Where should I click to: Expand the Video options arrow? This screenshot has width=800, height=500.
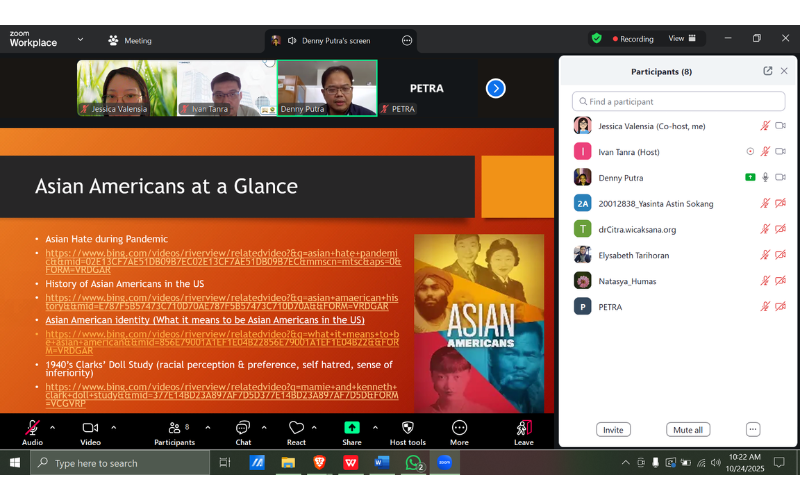(x=113, y=426)
